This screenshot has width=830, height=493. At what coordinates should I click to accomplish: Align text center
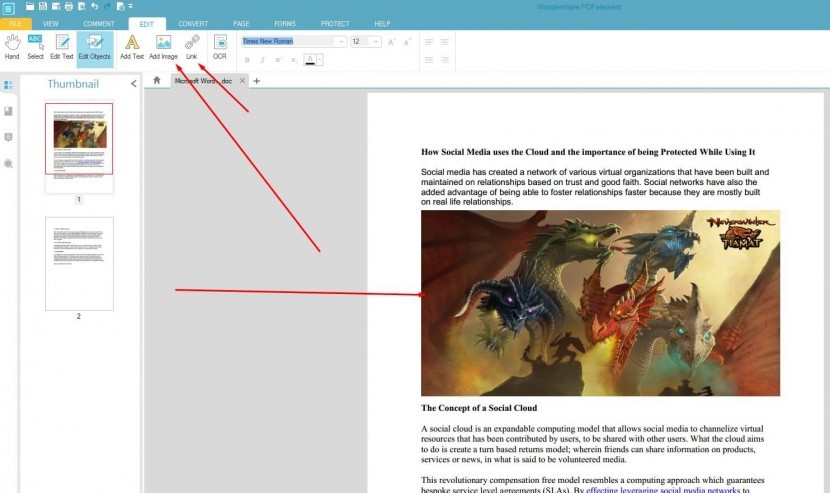point(445,42)
